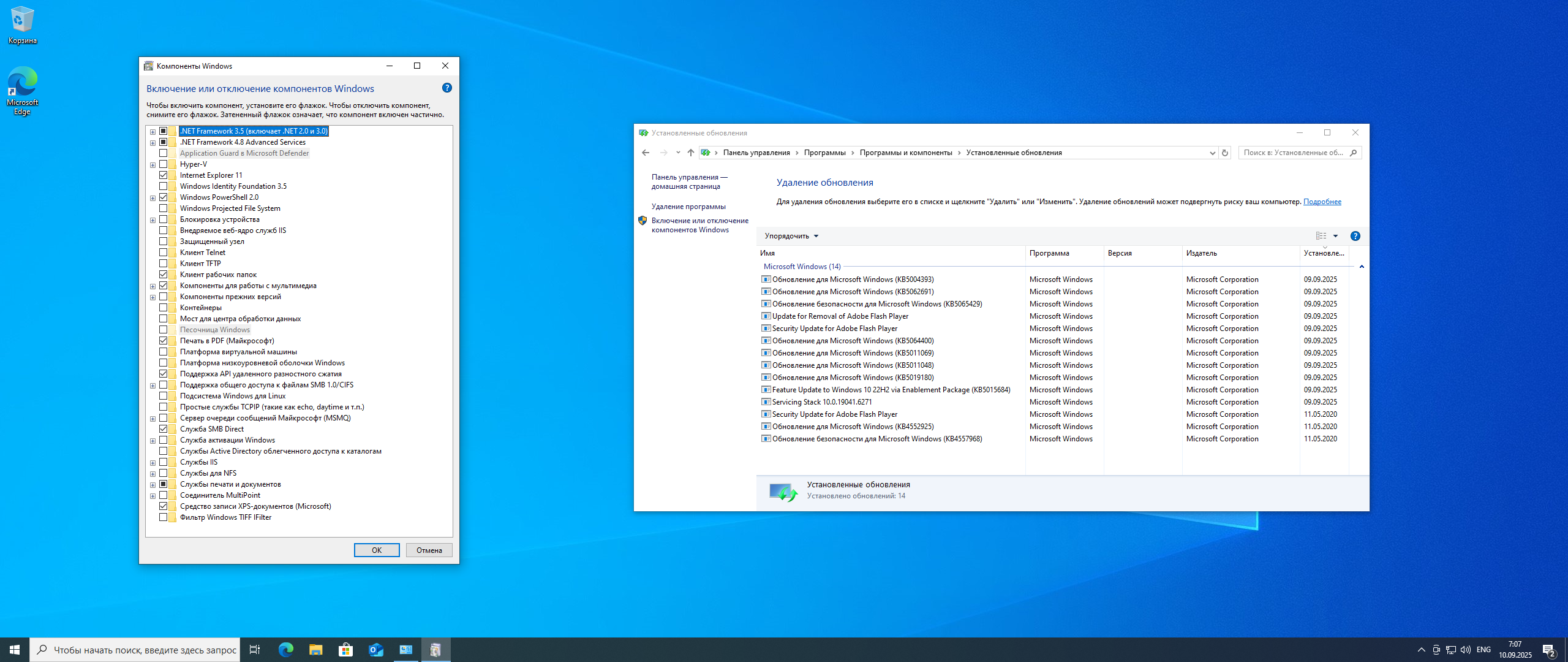Uncheck Служба SMB Direct checkbox
Image resolution: width=1568 pixels, height=662 pixels.
pos(164,429)
